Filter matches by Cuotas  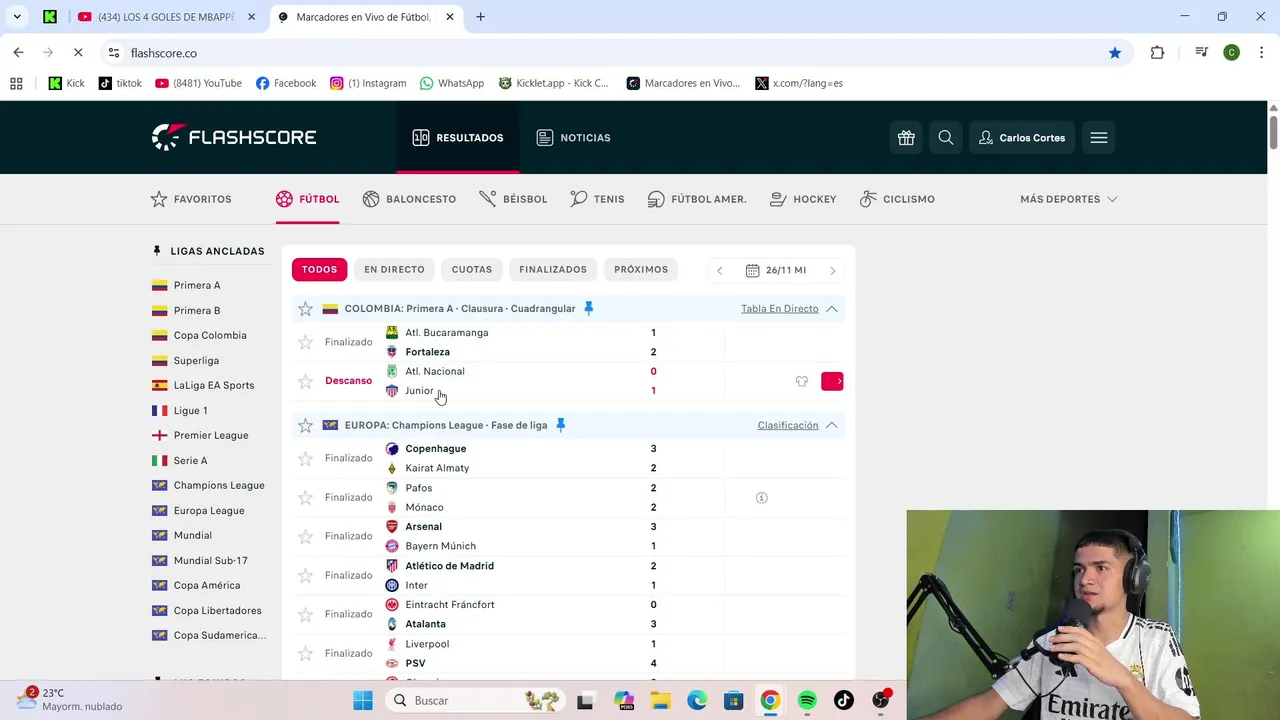click(472, 270)
